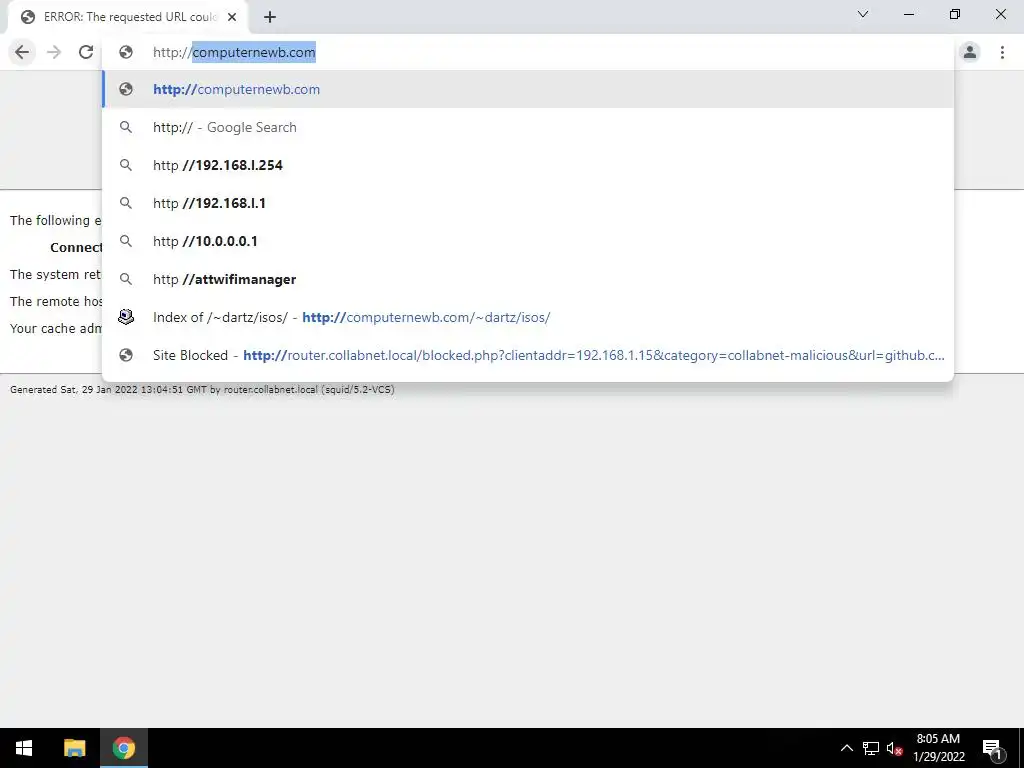Click the muted volume tray icon
Viewport: 1024px width, 768px height.
coord(895,748)
